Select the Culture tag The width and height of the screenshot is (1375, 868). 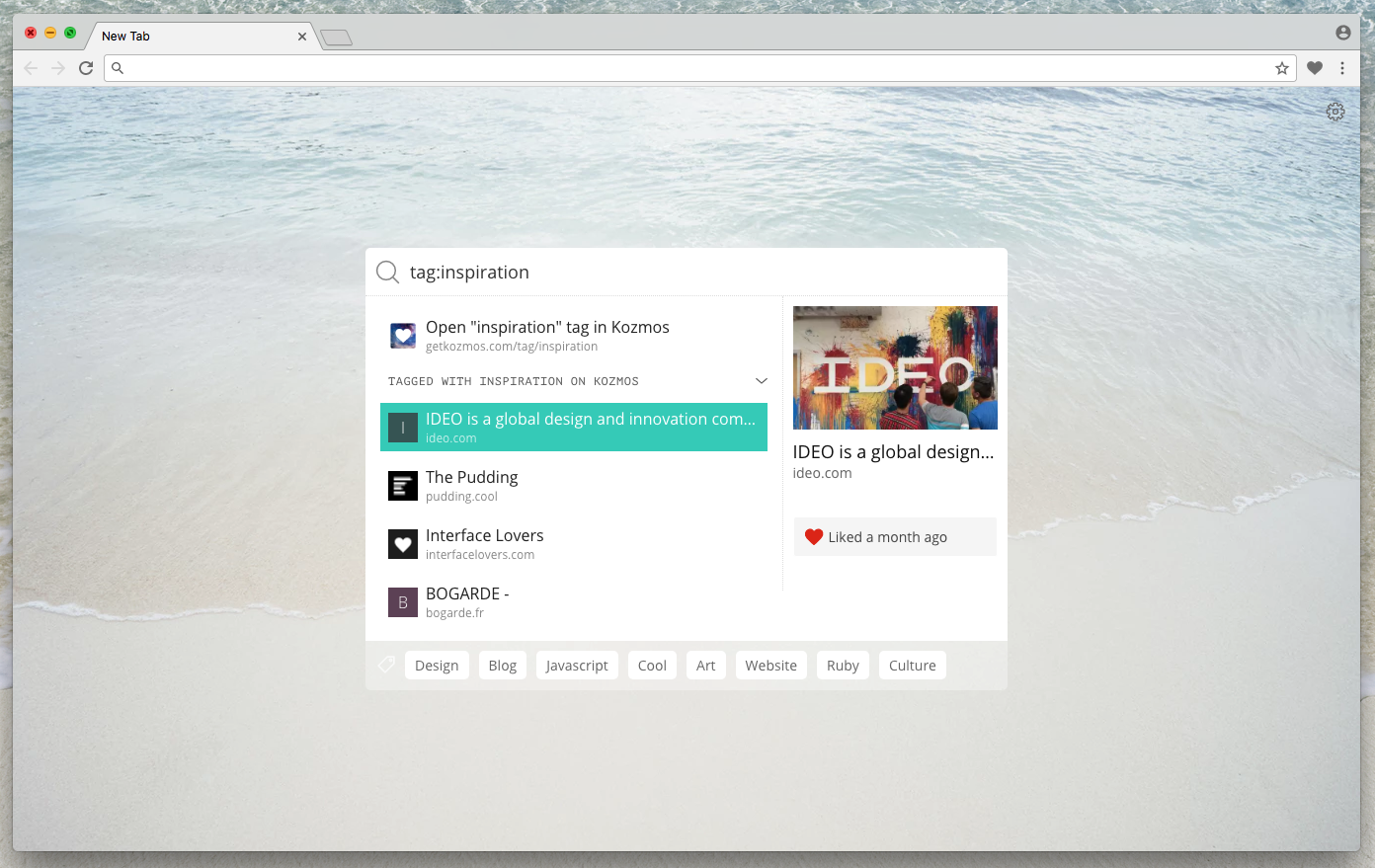pos(913,666)
